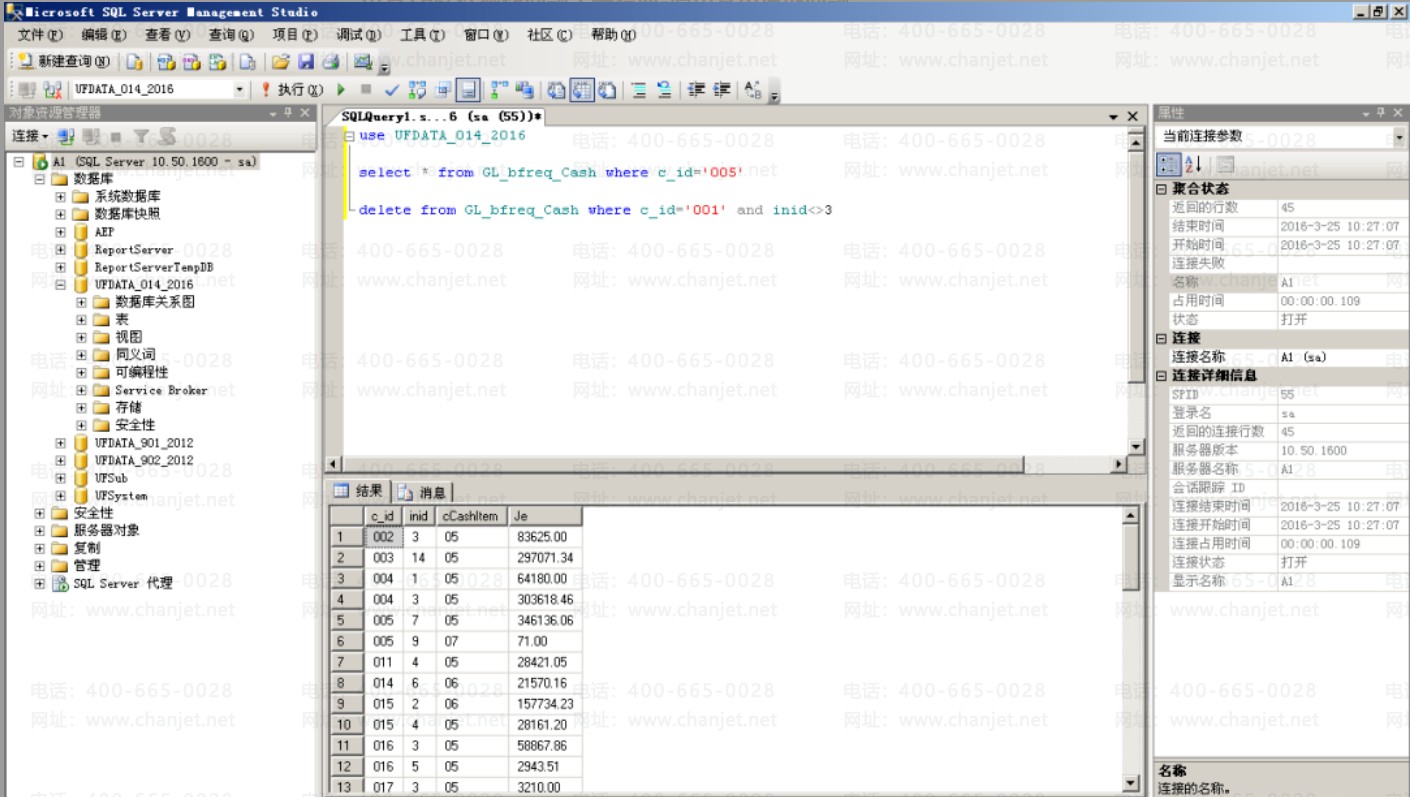Open the 工具 menu
1410x797 pixels.
[x=422, y=35]
